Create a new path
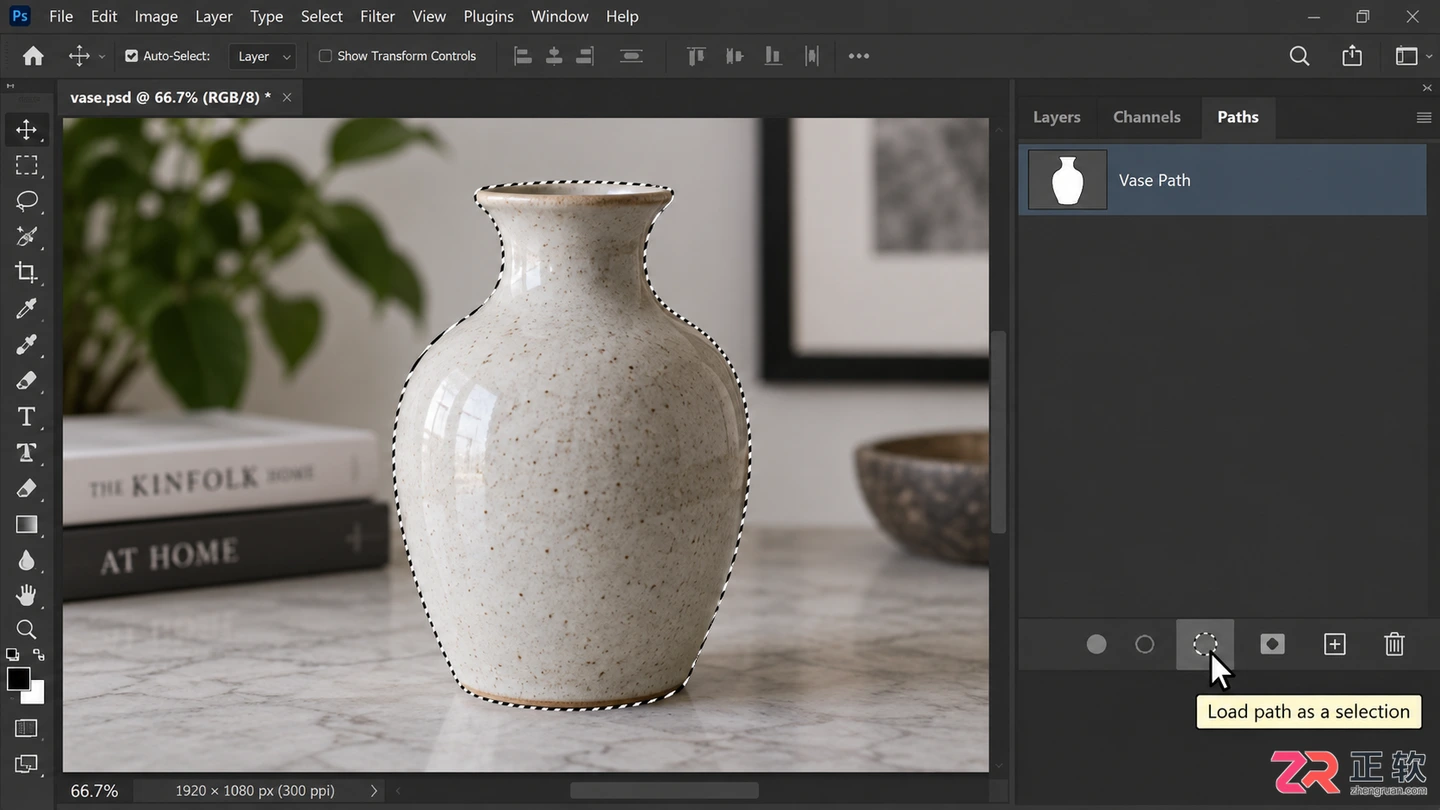 click(x=1335, y=645)
